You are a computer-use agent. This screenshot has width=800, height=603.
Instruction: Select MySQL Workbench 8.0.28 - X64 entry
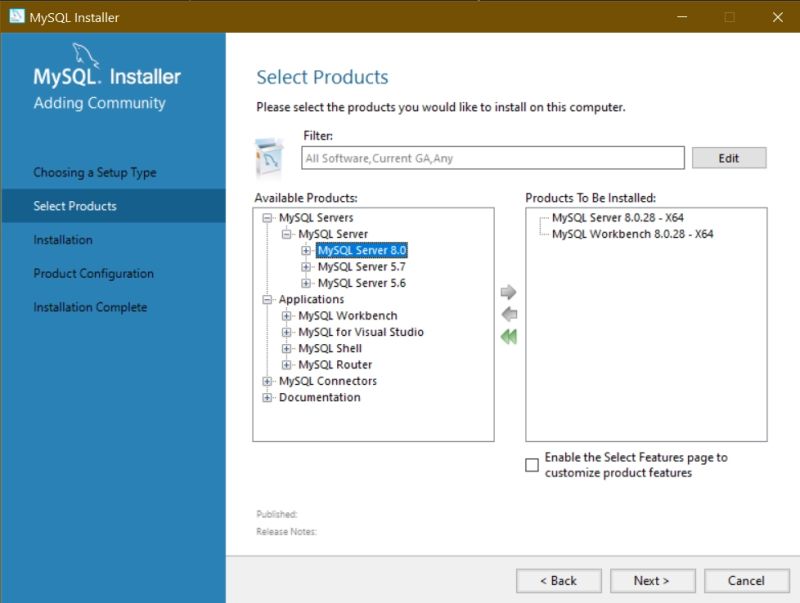(x=633, y=234)
